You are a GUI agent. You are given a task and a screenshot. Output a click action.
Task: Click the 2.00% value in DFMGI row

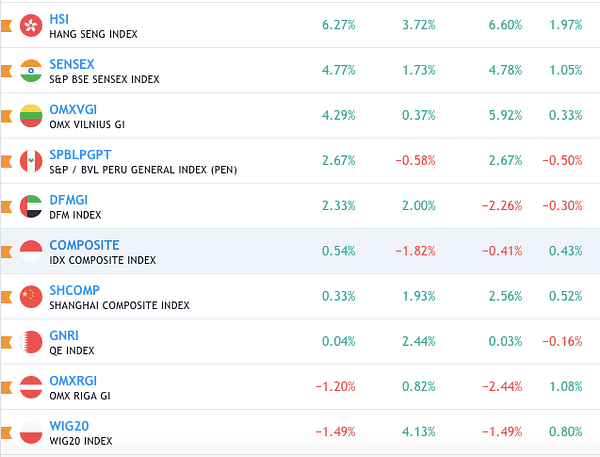(x=419, y=206)
